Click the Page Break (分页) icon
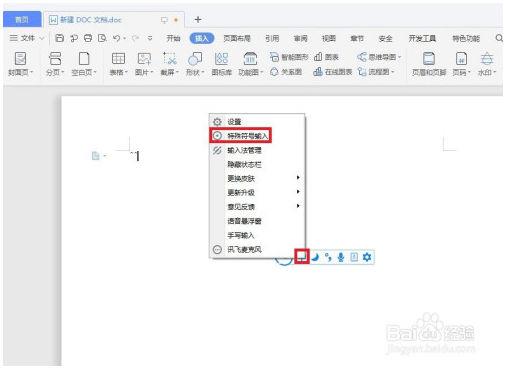Image resolution: width=506 pixels, height=369 pixels. [x=55, y=59]
